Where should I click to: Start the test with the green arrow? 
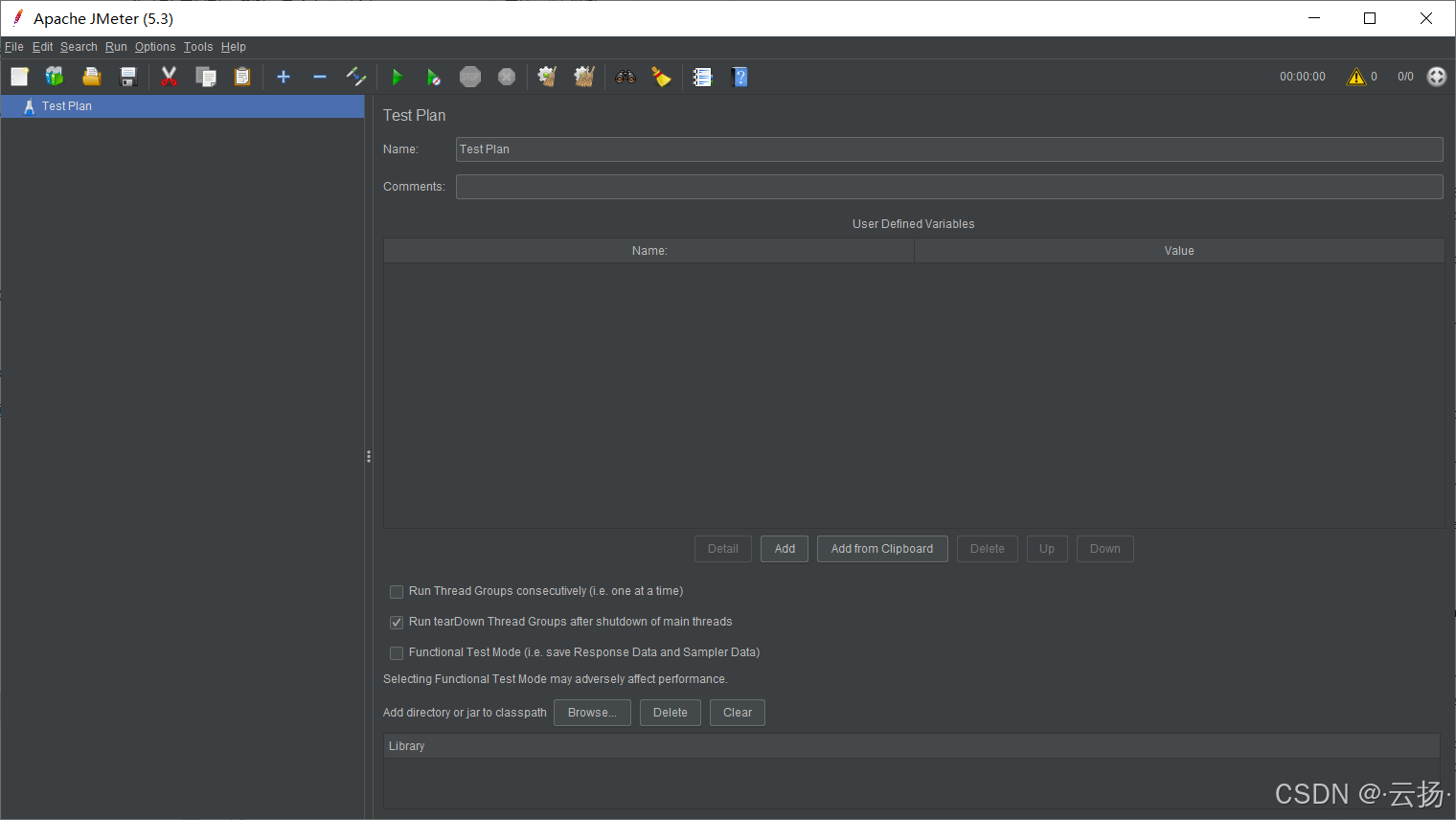398,77
